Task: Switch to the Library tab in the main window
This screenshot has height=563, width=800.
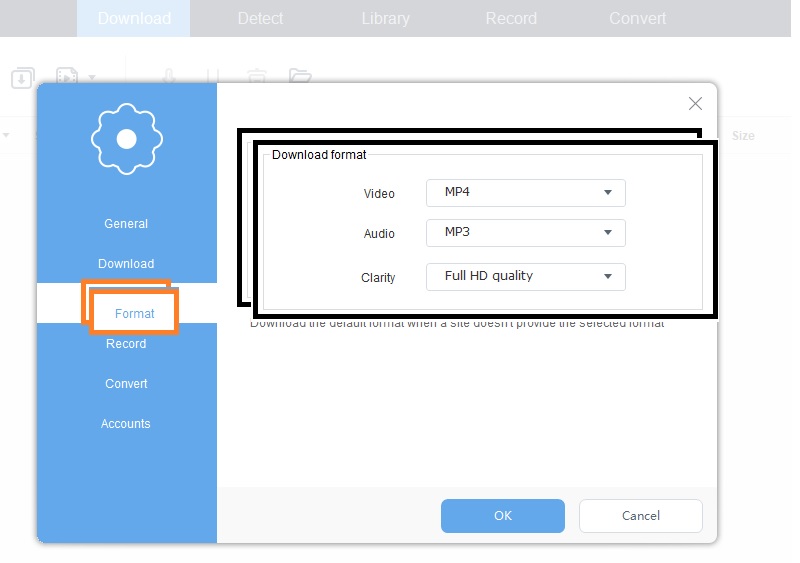Action: tap(385, 18)
